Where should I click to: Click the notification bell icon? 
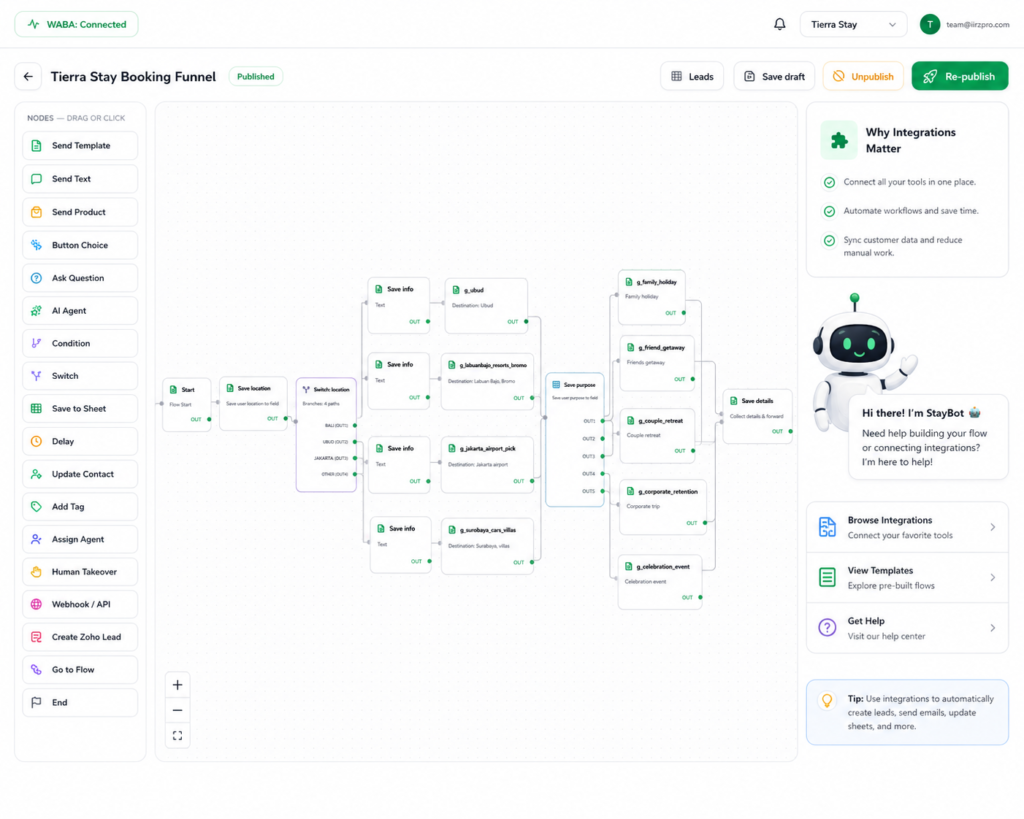(779, 24)
